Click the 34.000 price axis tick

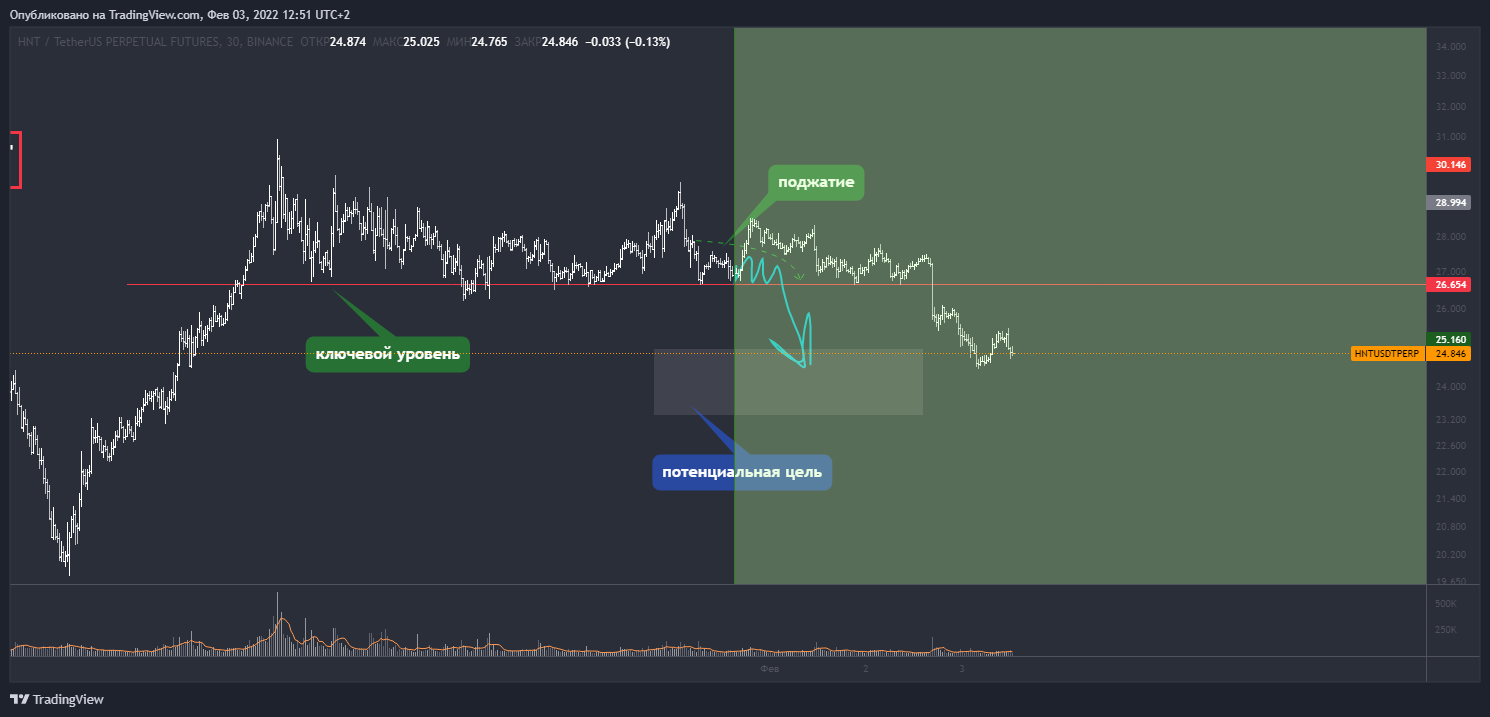click(1450, 47)
